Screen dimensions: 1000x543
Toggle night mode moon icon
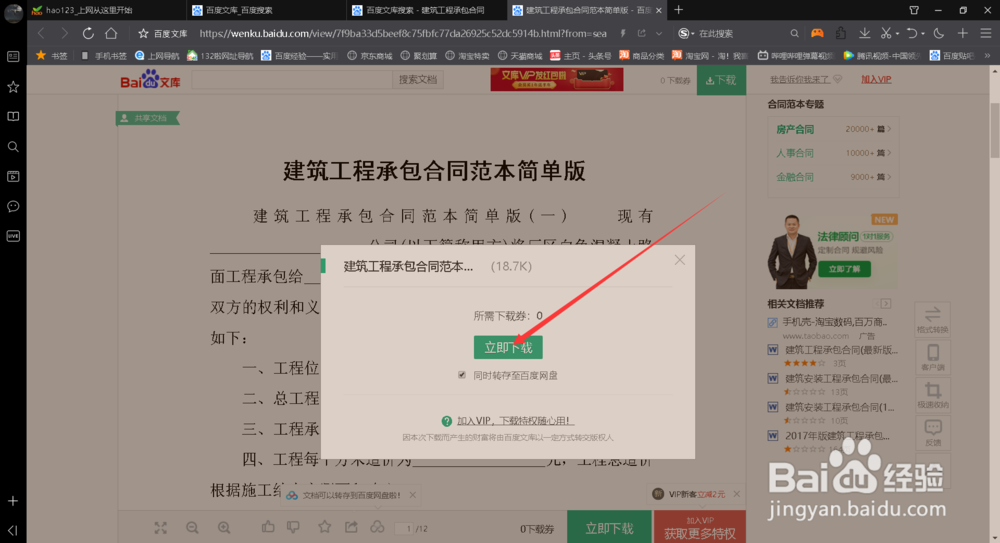pyautogui.click(x=939, y=33)
